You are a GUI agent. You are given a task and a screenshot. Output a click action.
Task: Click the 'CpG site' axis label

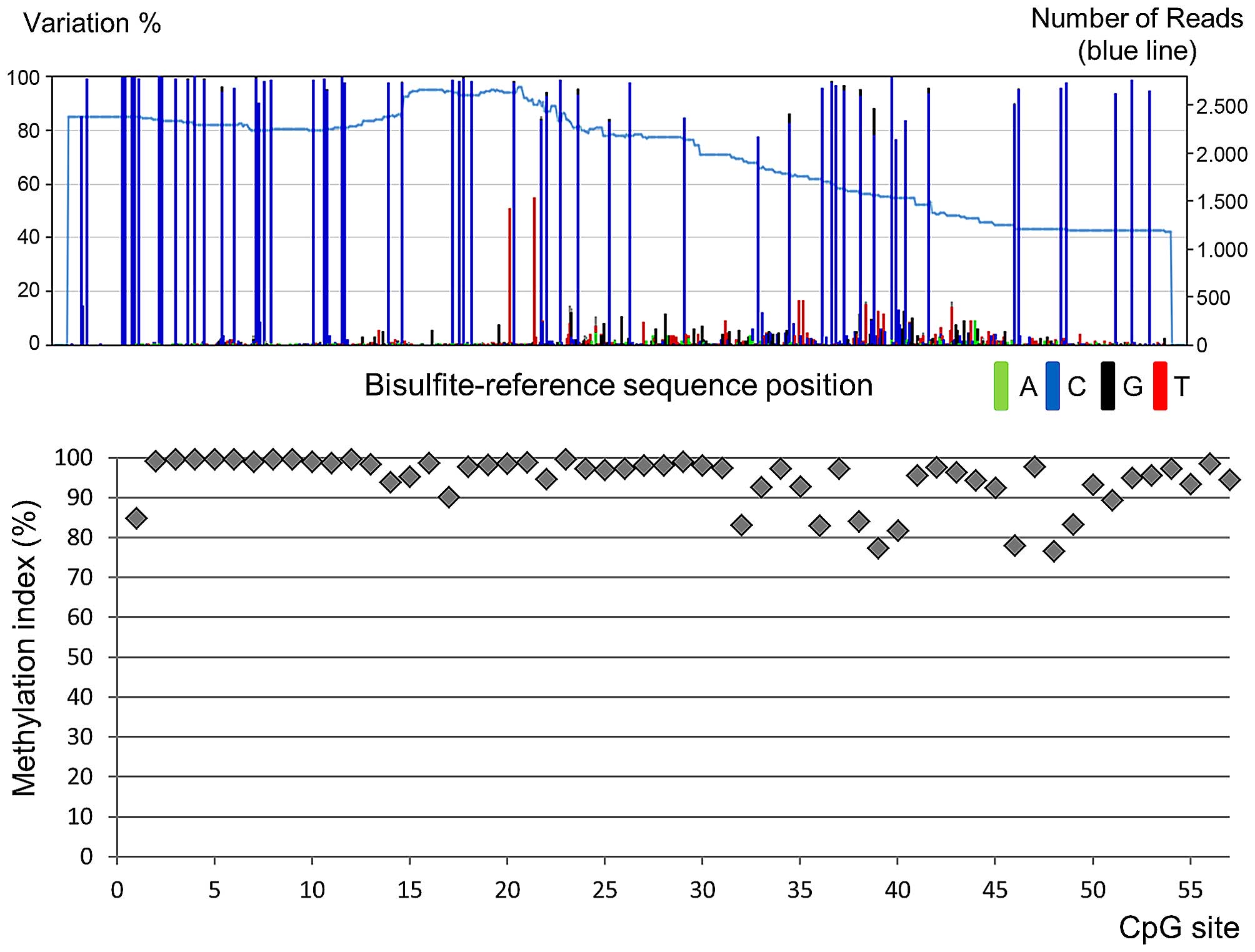click(1179, 928)
